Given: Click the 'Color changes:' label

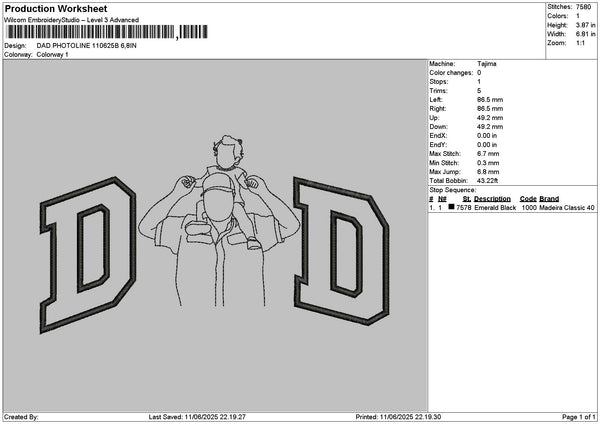Looking at the screenshot, I should tap(451, 73).
